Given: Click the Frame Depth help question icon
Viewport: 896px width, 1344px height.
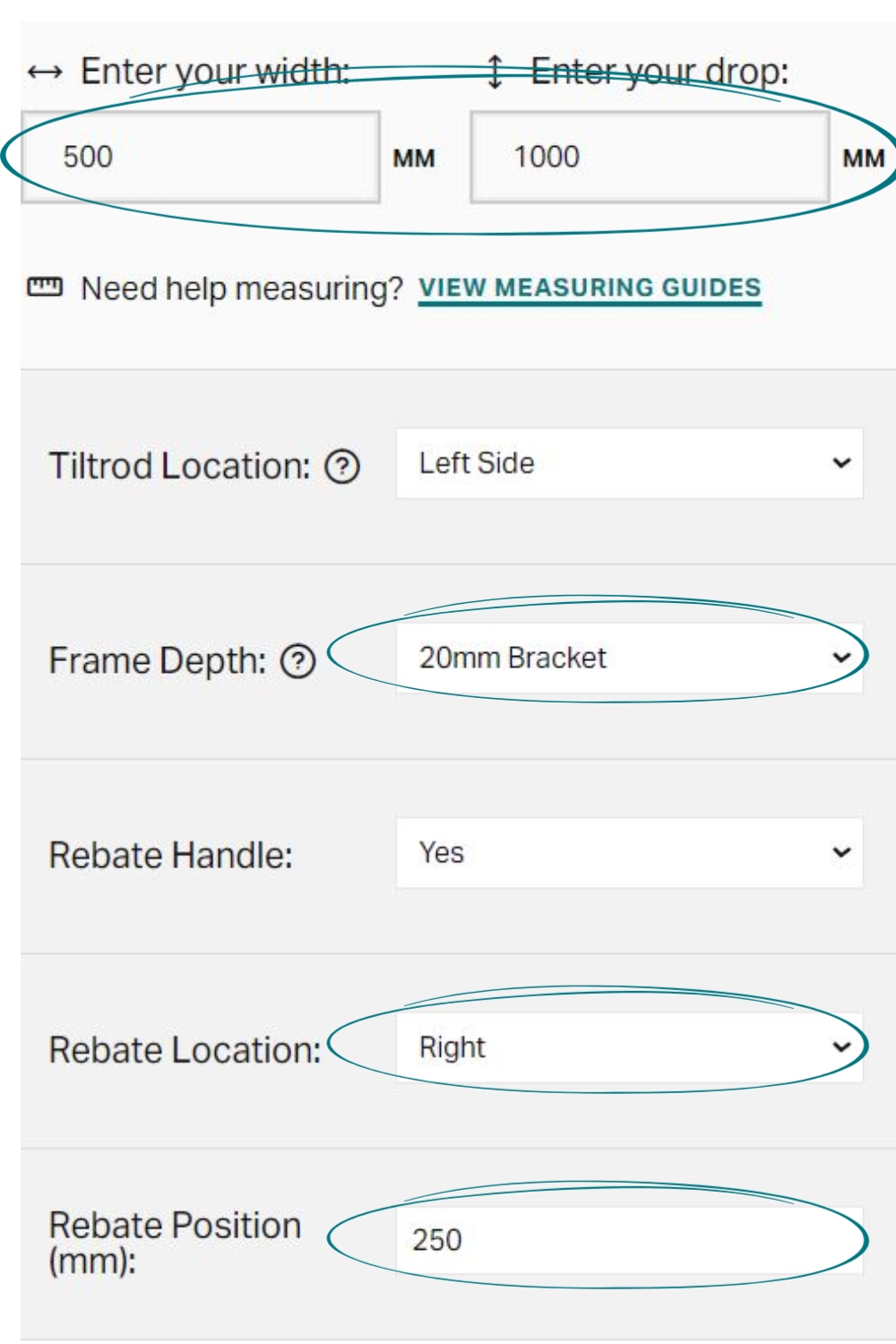Looking at the screenshot, I should pos(298,662).
